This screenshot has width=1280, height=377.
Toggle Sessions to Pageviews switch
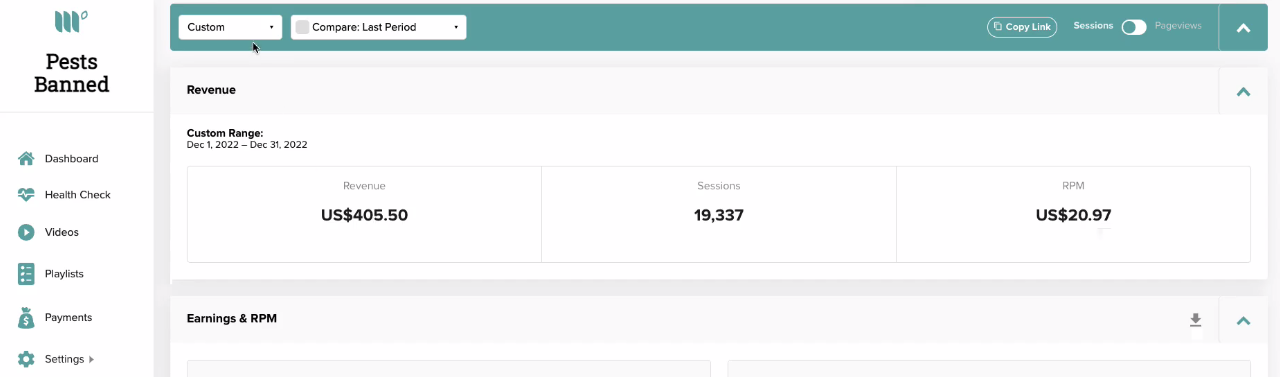click(x=1134, y=27)
